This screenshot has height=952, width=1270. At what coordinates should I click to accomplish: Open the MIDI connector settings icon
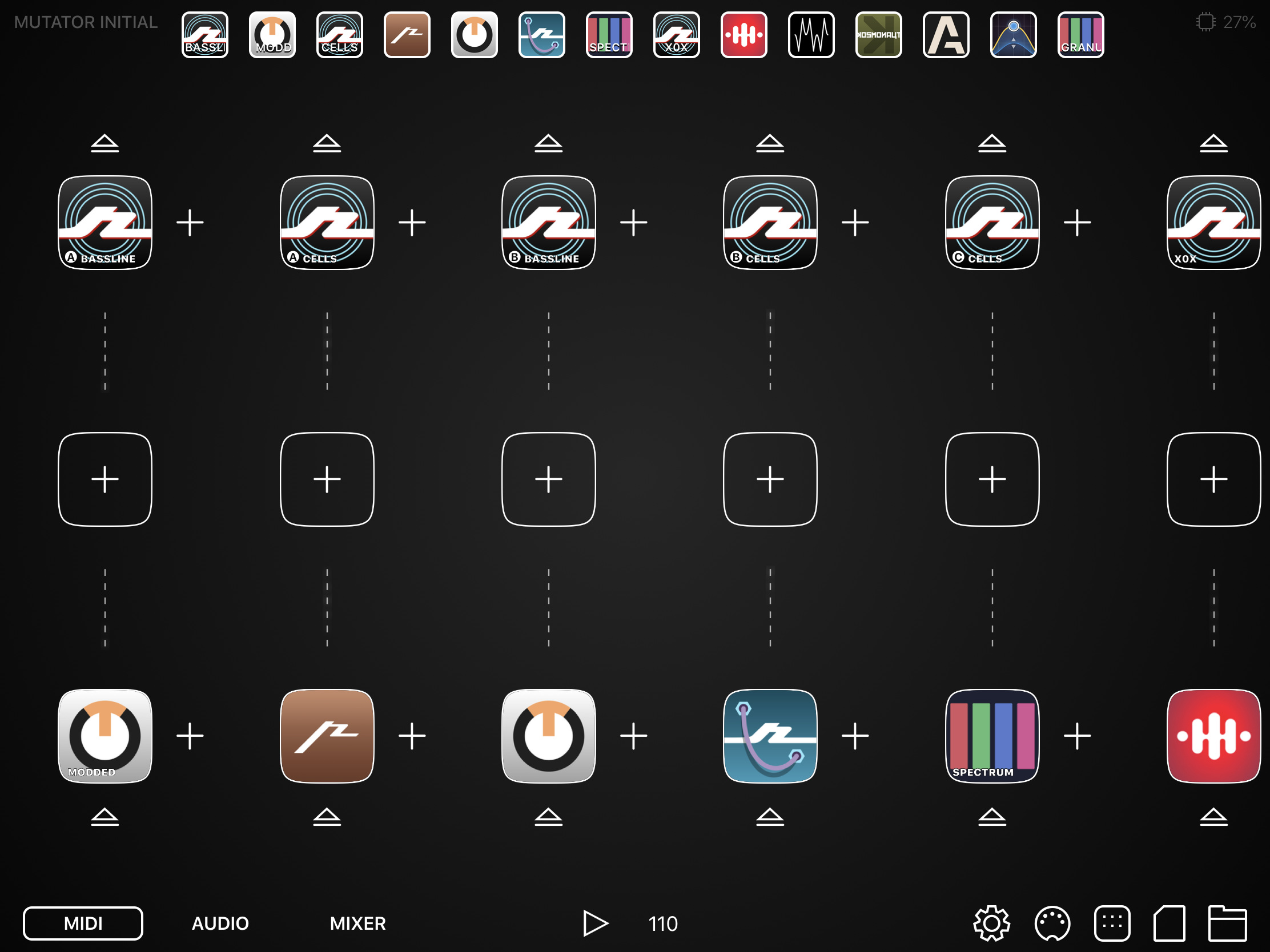(1052, 924)
